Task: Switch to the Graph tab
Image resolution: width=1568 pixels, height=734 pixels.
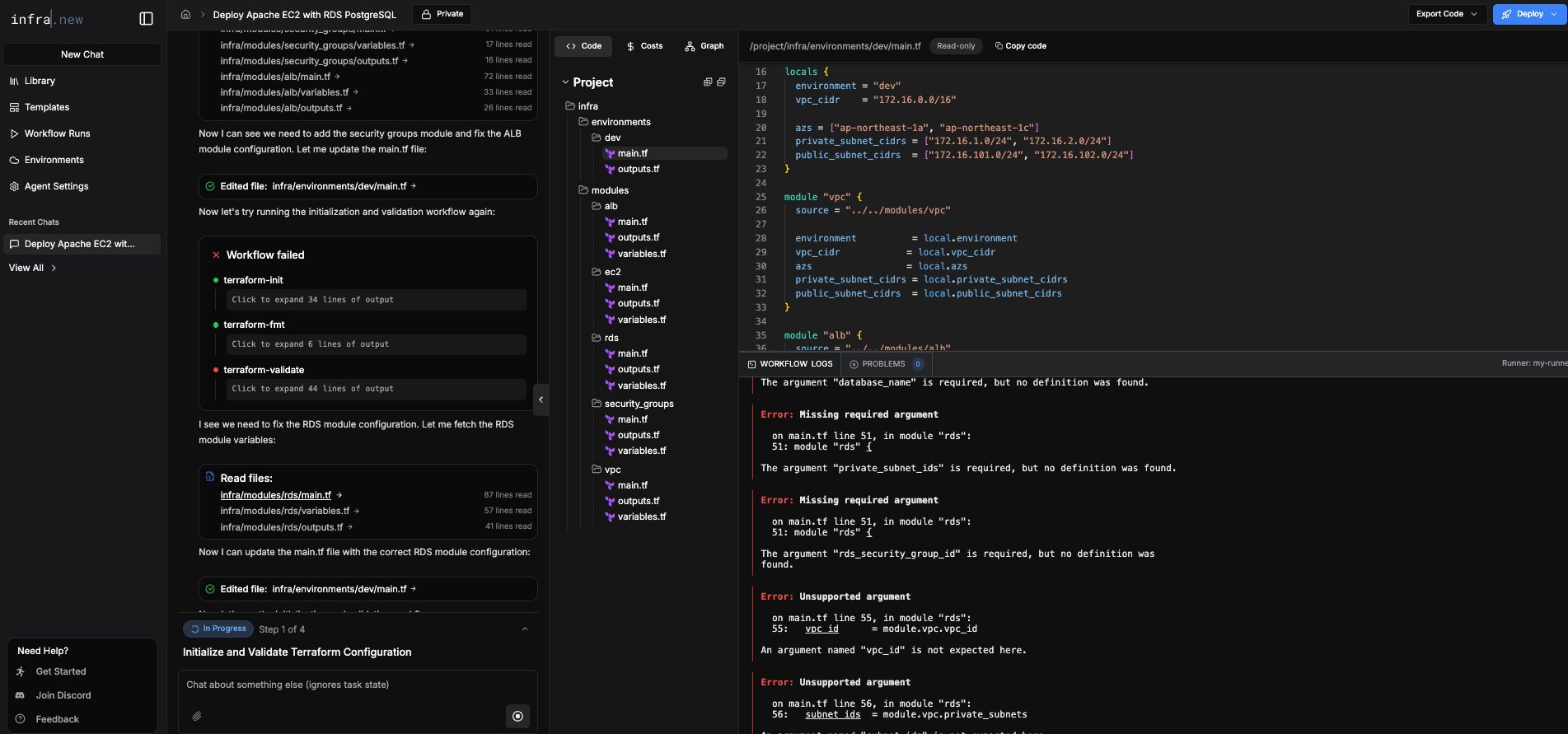Action: (x=704, y=46)
